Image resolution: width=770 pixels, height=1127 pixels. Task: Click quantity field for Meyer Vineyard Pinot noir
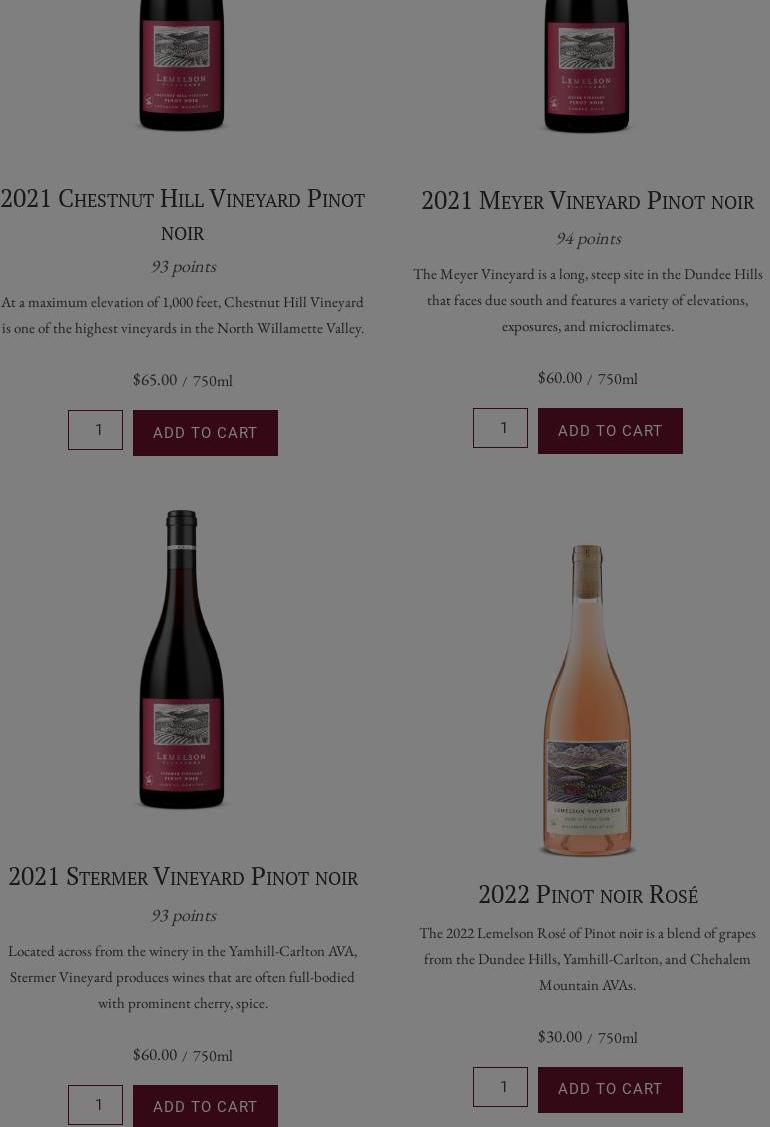point(500,428)
